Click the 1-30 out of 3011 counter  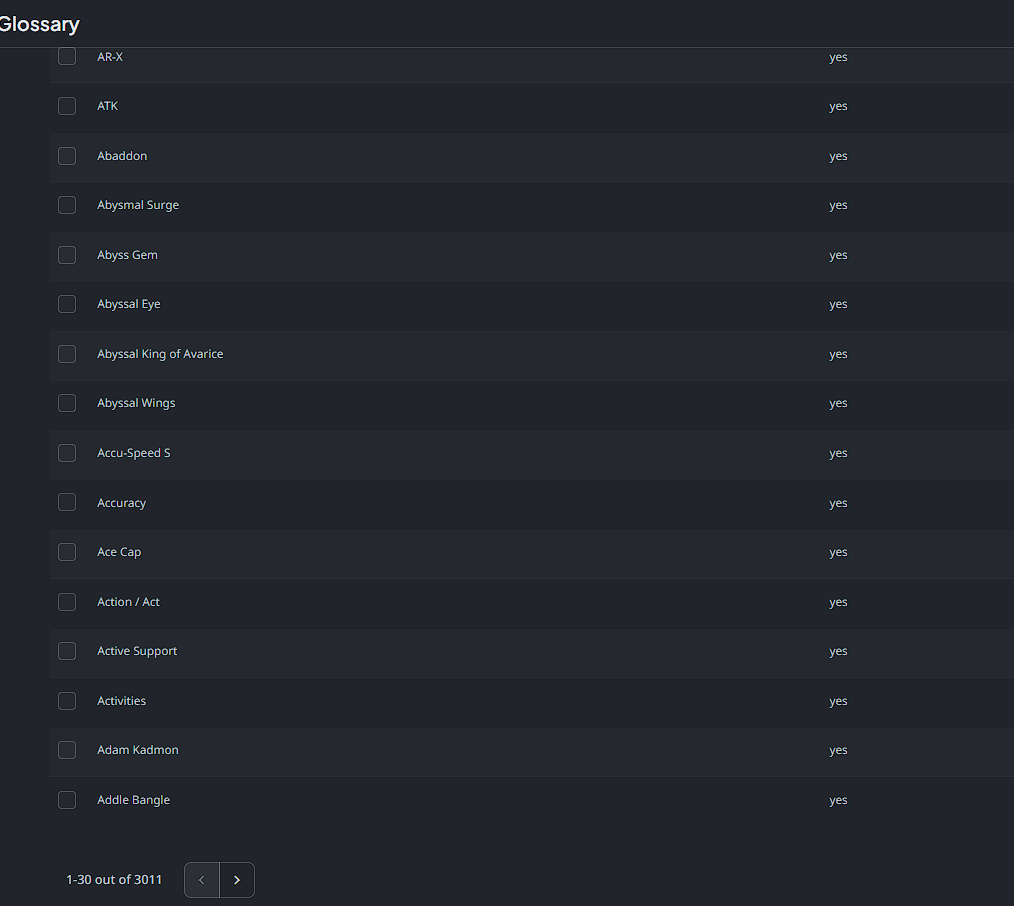[x=114, y=880]
